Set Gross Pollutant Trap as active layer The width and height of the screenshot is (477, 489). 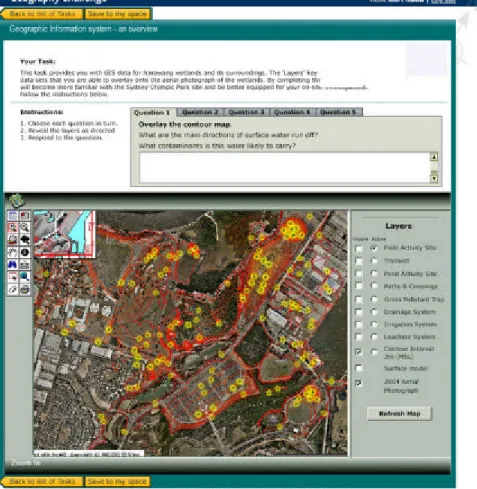[x=374, y=299]
